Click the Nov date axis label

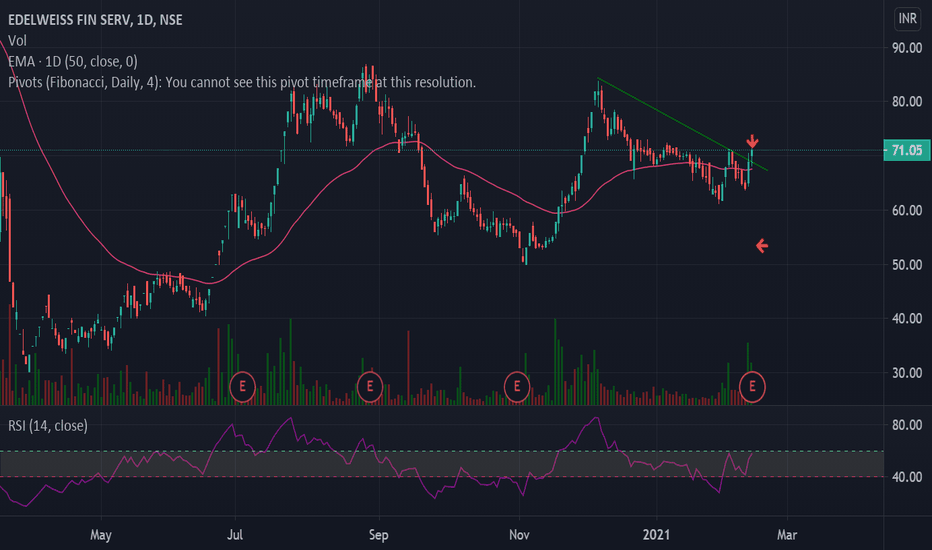[x=519, y=535]
